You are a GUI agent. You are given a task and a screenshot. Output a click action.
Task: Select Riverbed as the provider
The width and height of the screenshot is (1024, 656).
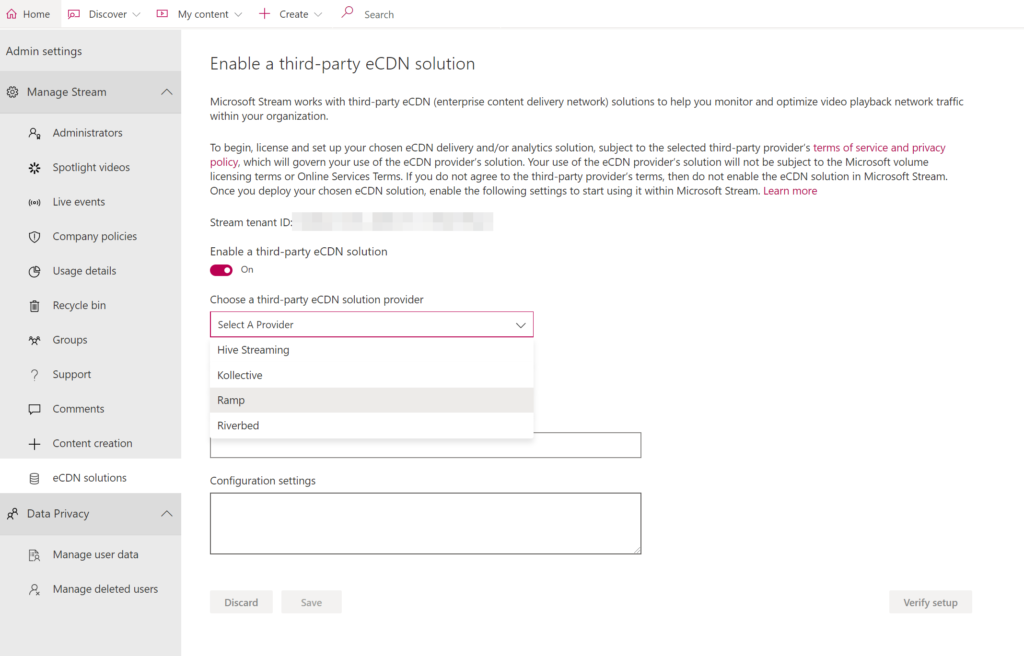(372, 425)
